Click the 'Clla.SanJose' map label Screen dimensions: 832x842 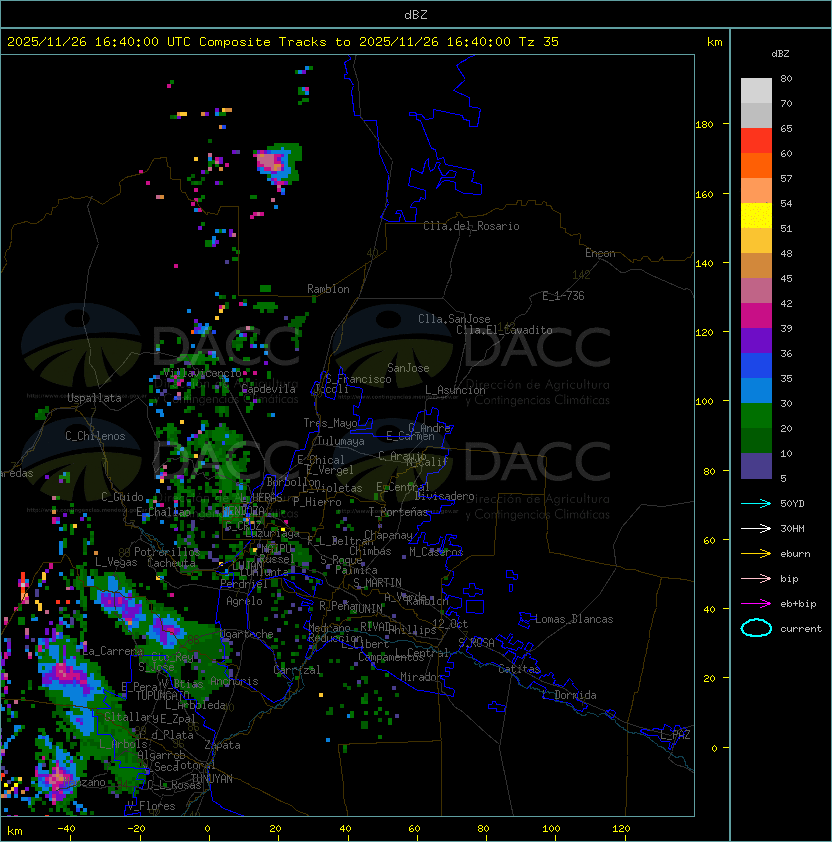(x=454, y=319)
